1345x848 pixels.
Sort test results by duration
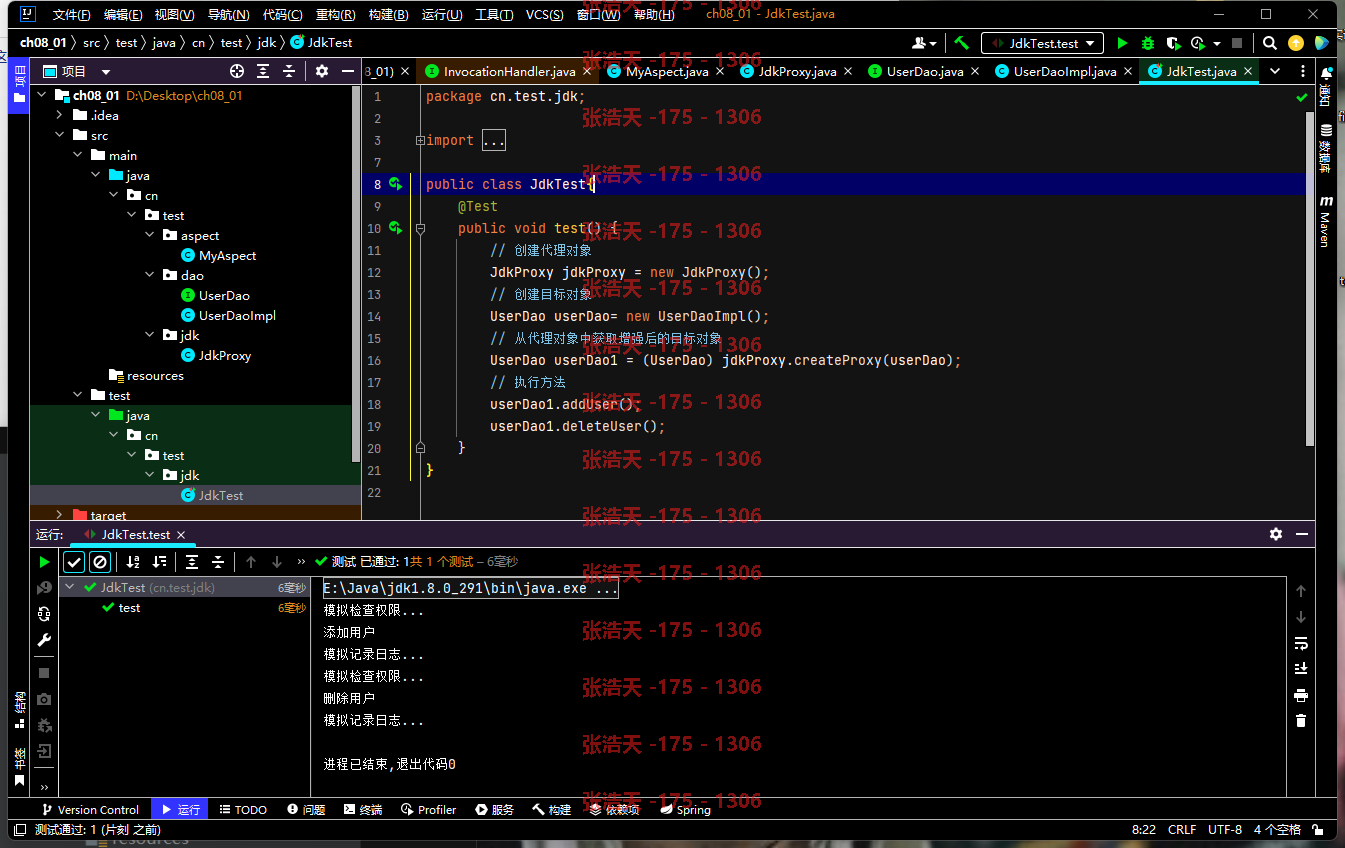159,562
